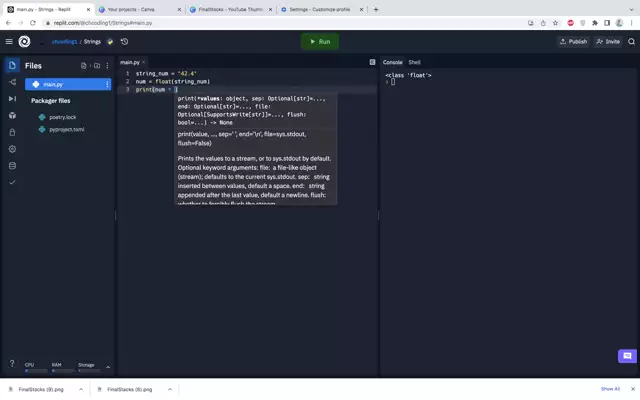Open the FinalStacks (9).png download
This screenshot has width=640, height=400.
[x=41, y=389]
